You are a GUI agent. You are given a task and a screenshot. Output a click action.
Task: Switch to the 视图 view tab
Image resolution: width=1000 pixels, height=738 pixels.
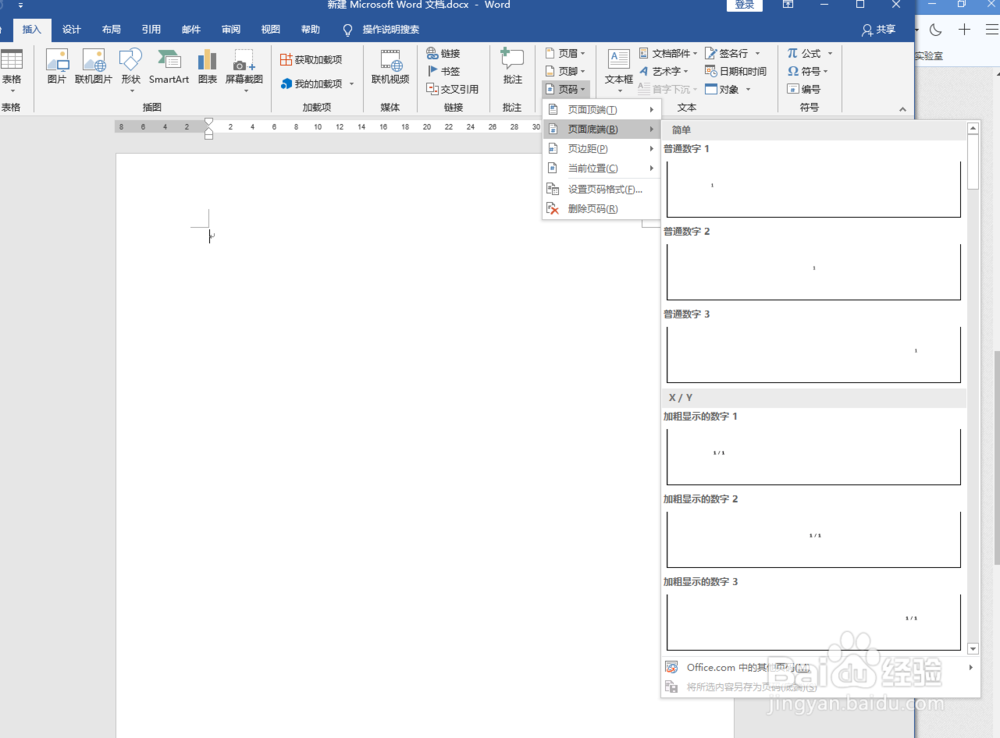click(x=270, y=29)
